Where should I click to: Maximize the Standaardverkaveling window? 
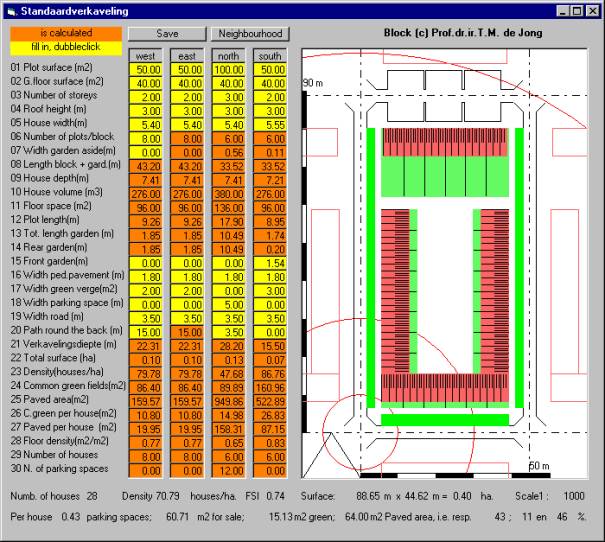(x=577, y=11)
